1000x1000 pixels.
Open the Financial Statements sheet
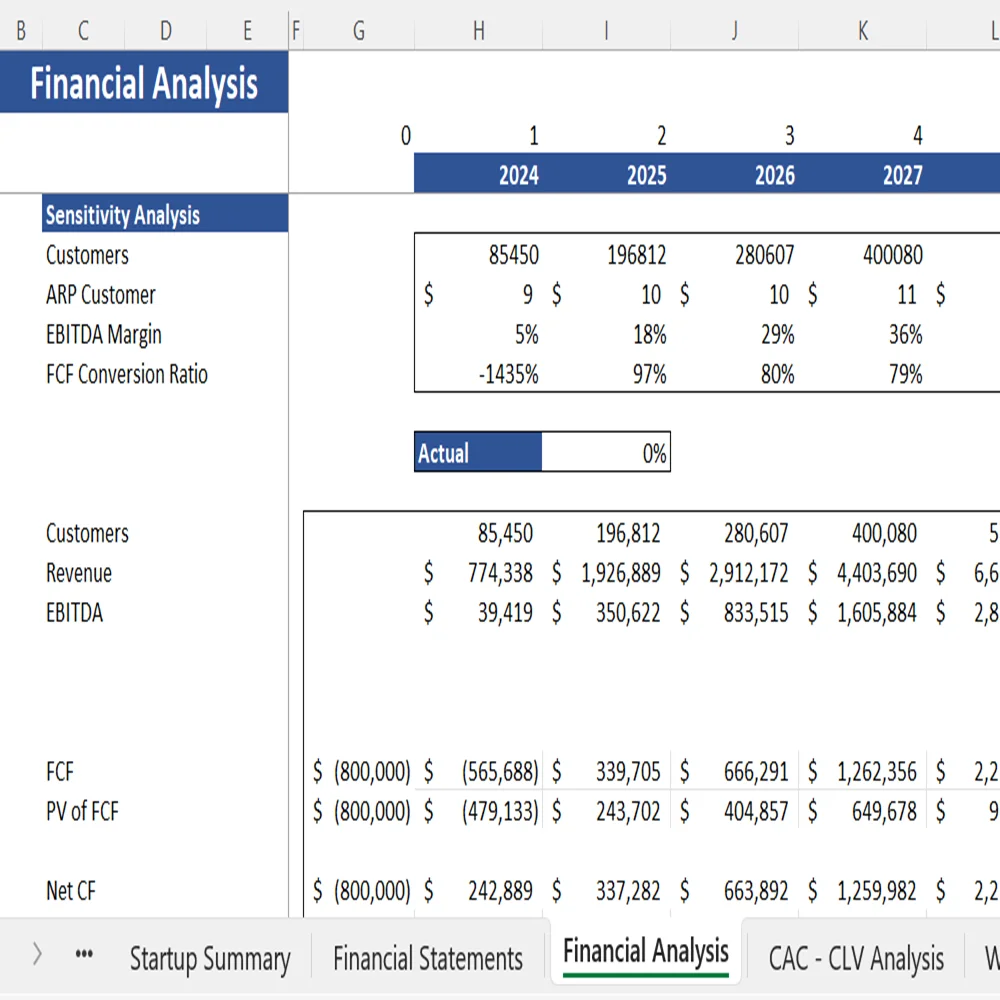tap(428, 957)
